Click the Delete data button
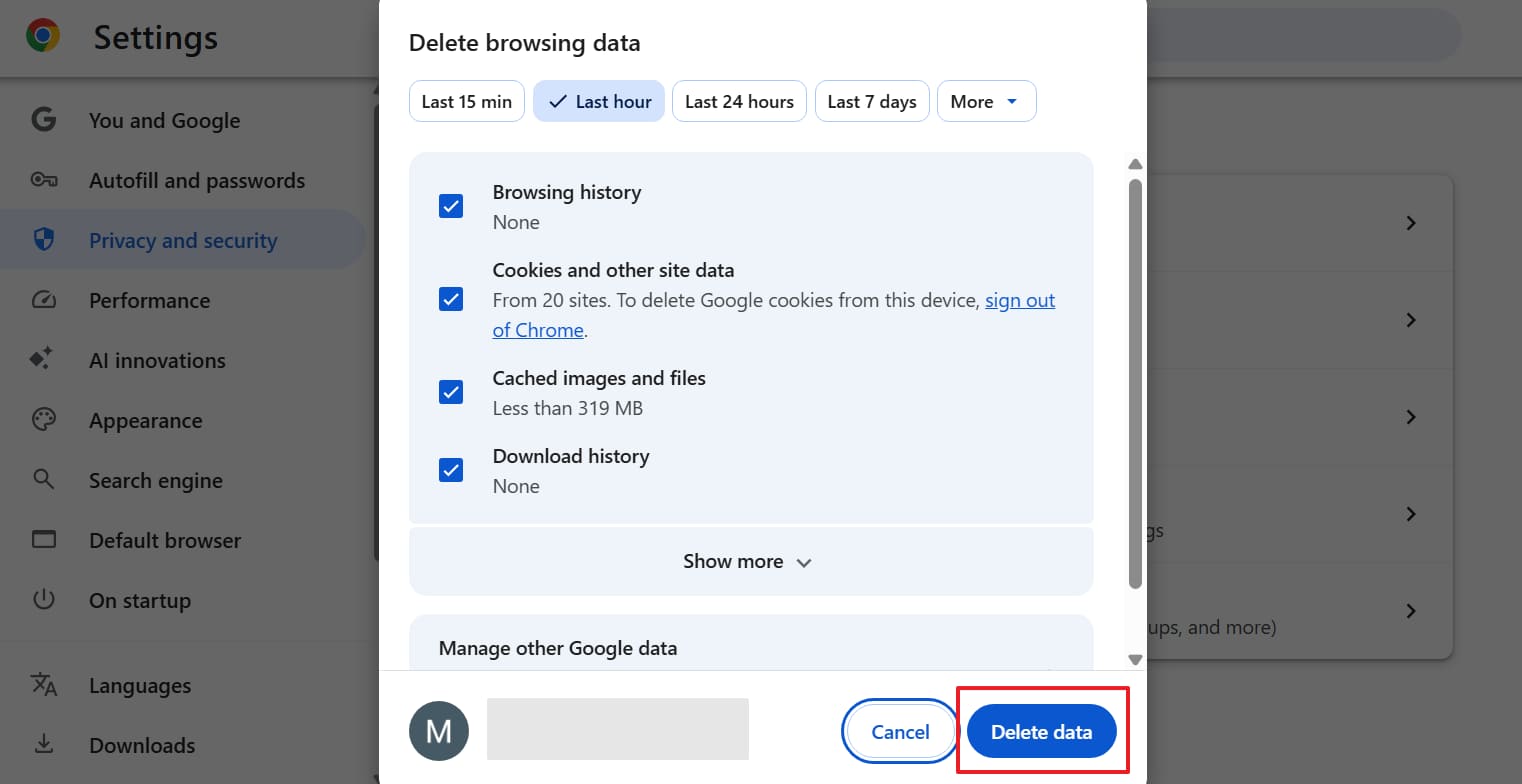Viewport: 1522px width, 784px height. [1041, 731]
